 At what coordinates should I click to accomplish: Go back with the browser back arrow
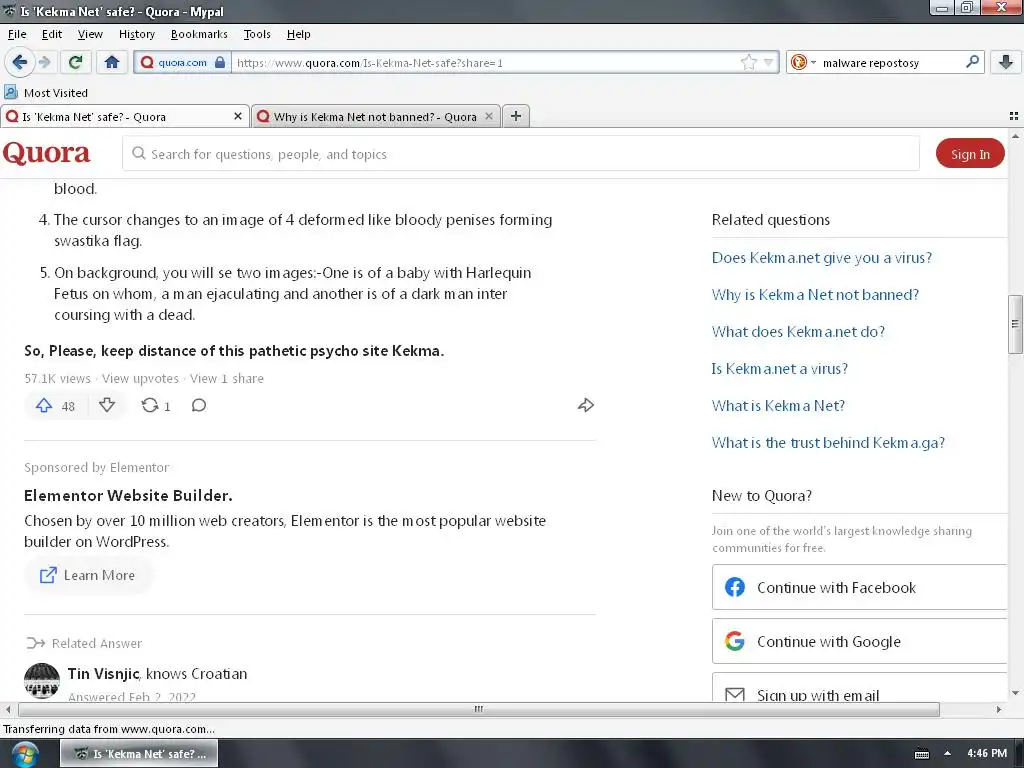(19, 62)
